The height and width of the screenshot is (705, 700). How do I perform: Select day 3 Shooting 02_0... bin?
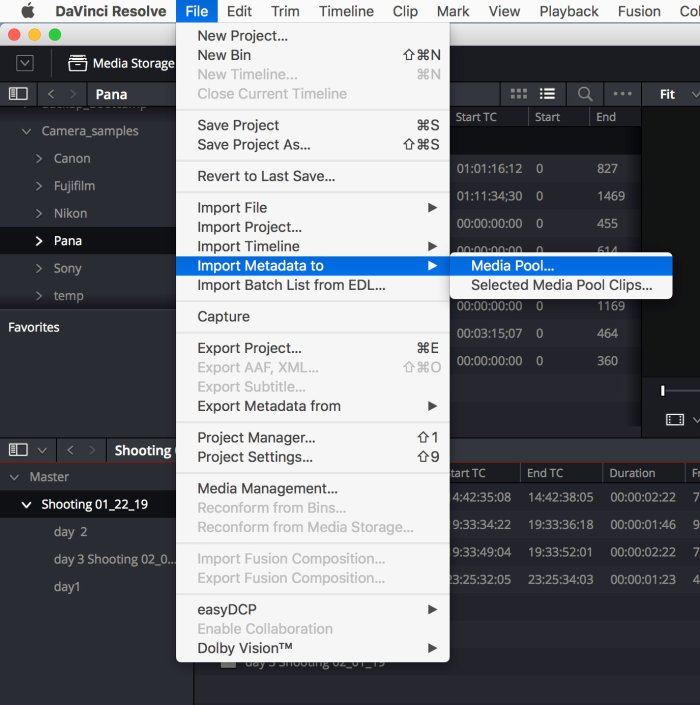click(x=115, y=559)
